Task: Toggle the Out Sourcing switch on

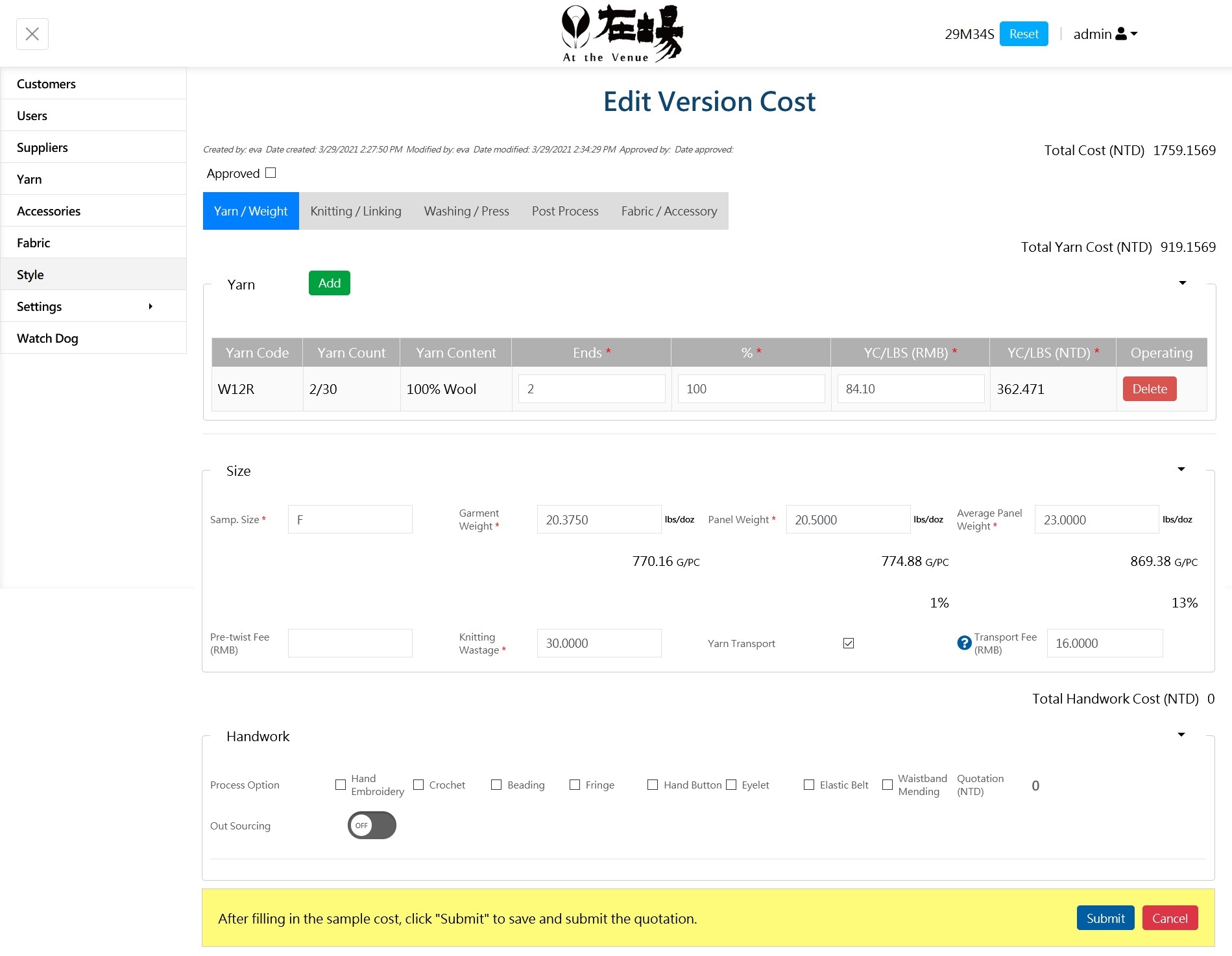Action: click(372, 825)
